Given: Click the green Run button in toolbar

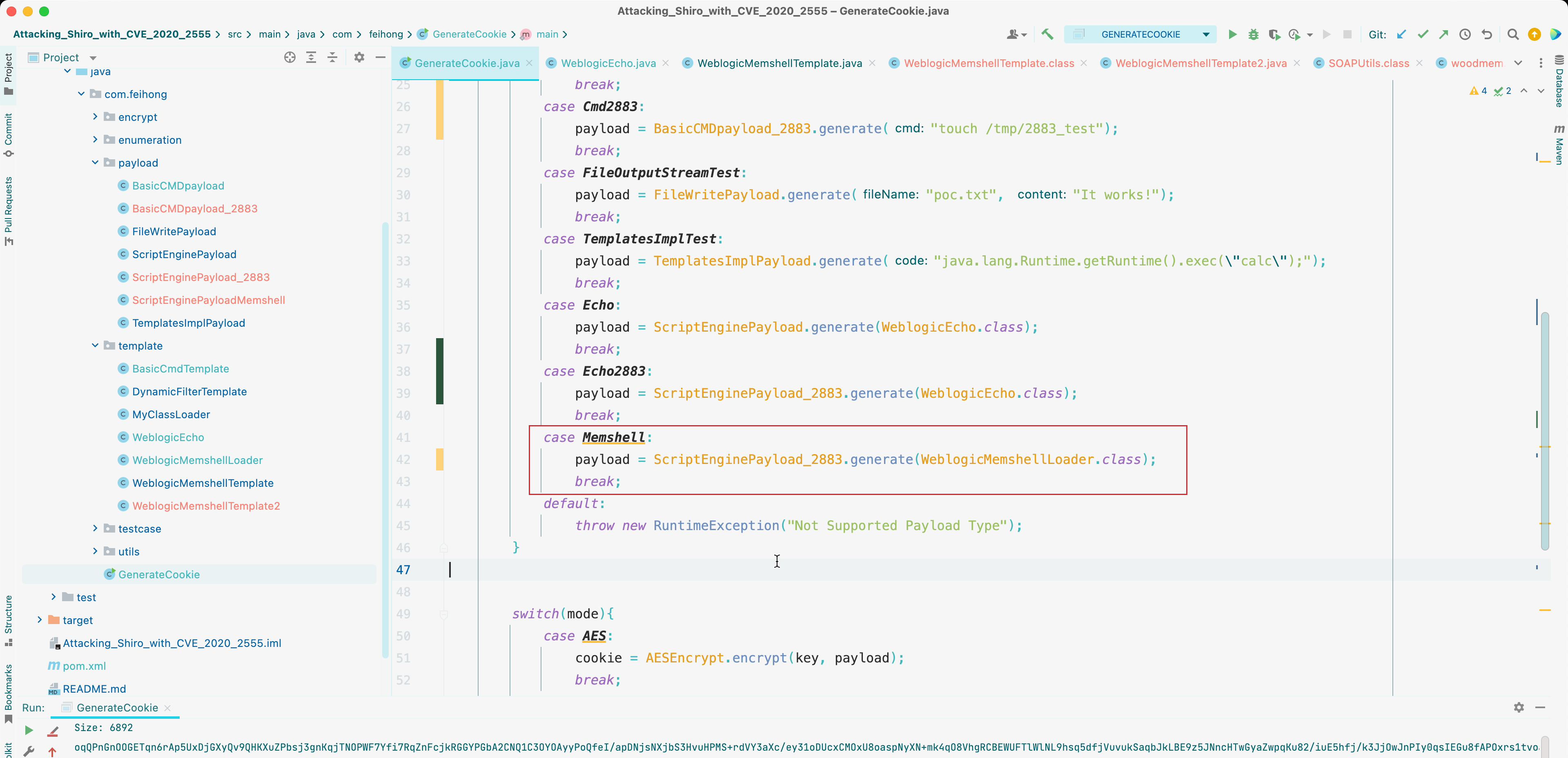Looking at the screenshot, I should (x=1232, y=34).
